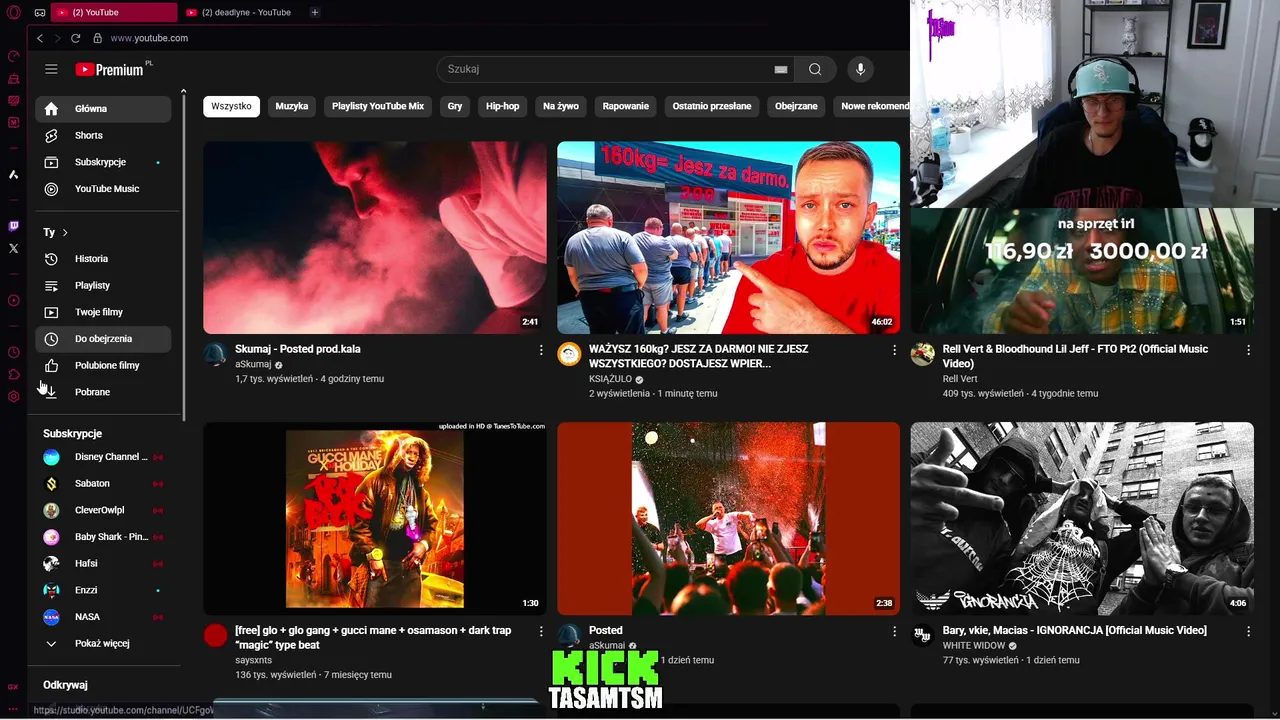
Task: Click the sidebar vertical scrollbar
Action: click(x=183, y=255)
